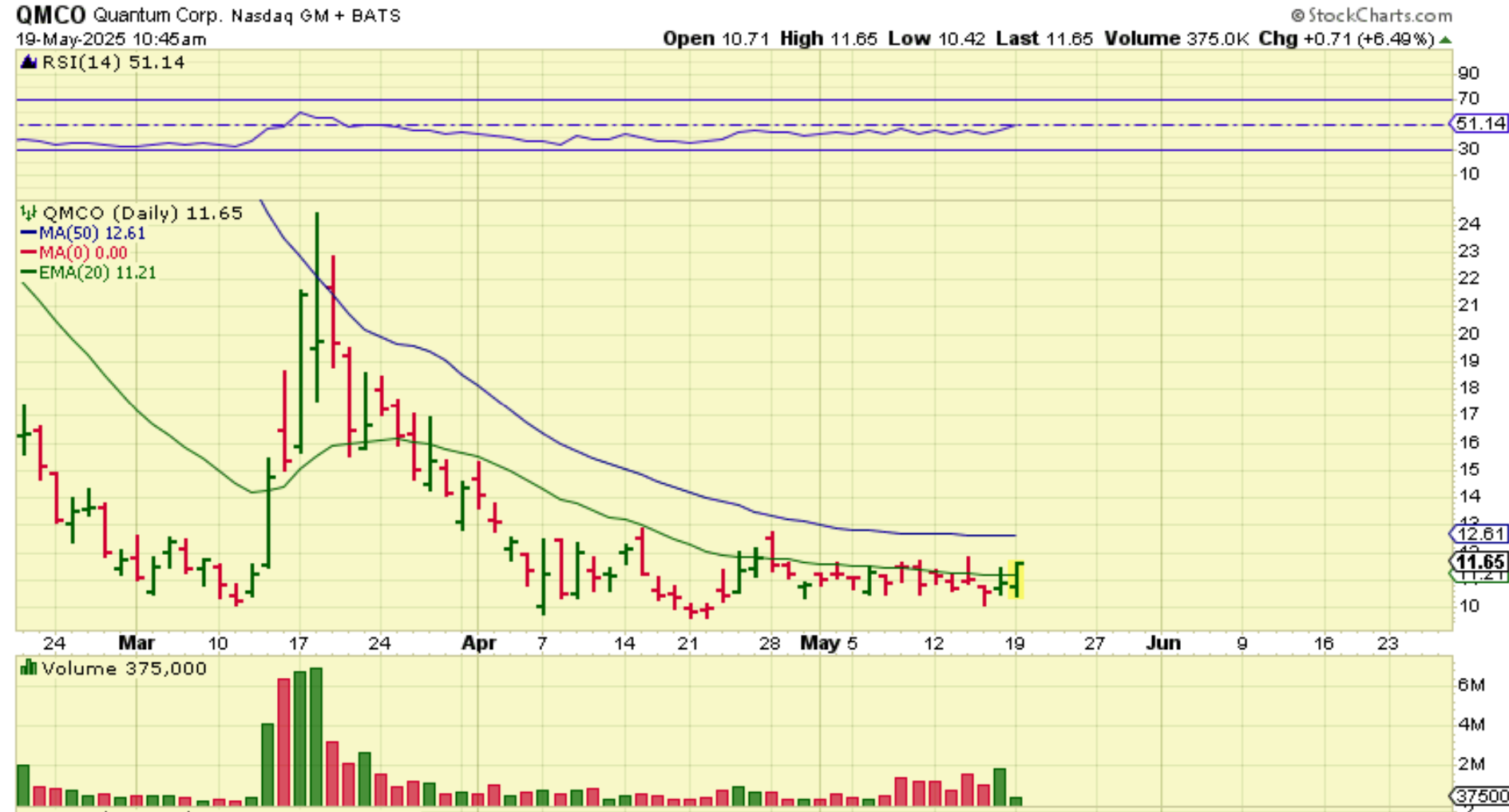Click the Volume 375.0K header value
The image size is (1509, 812).
1177,38
